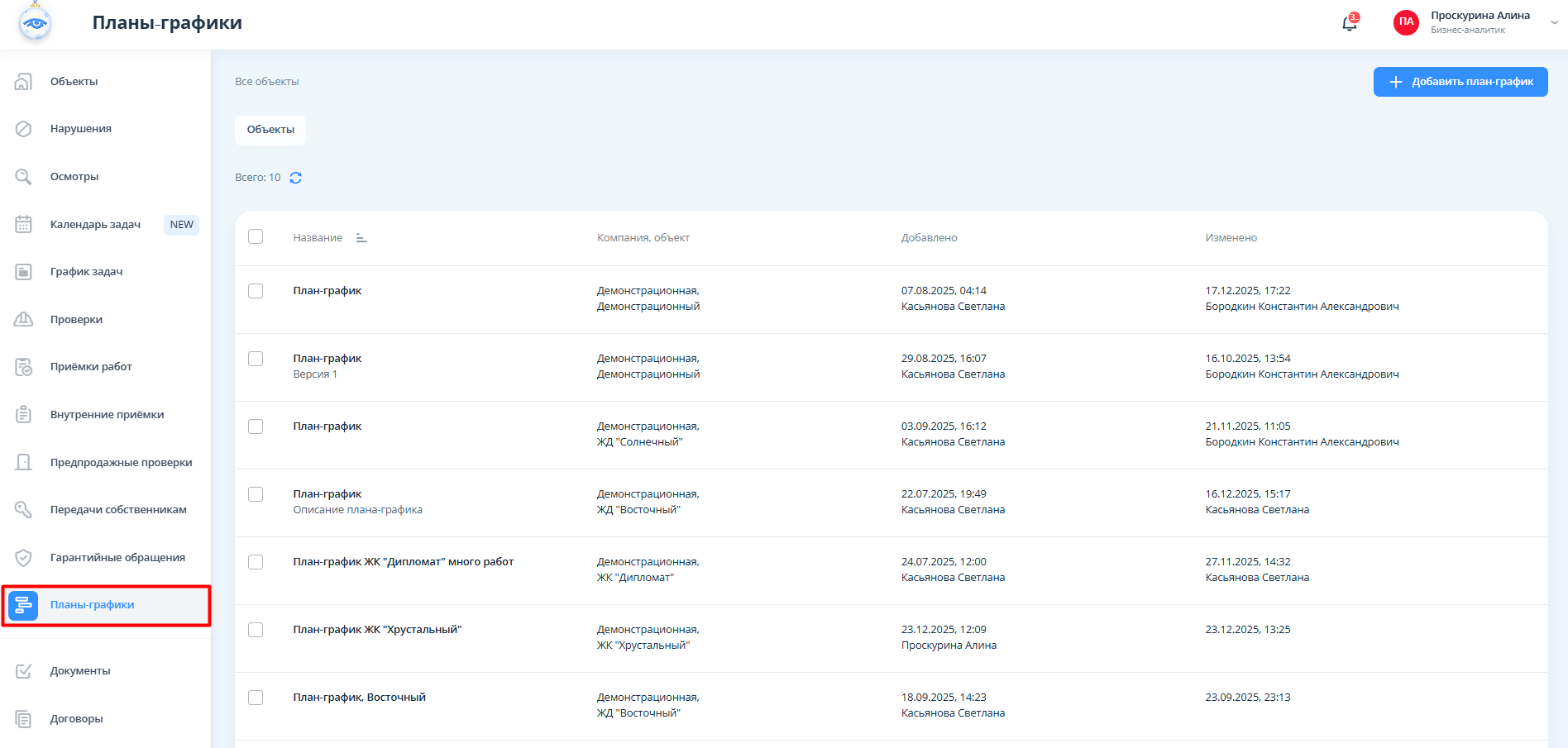Click the notification bell icon
This screenshot has width=1568, height=748.
click(1349, 23)
